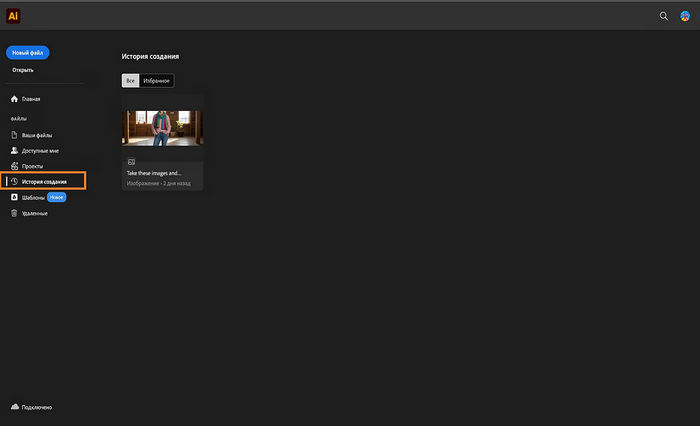Screen dimensions: 700x426
Task: Open Ваши файлы in the sidebar
Action: point(37,135)
